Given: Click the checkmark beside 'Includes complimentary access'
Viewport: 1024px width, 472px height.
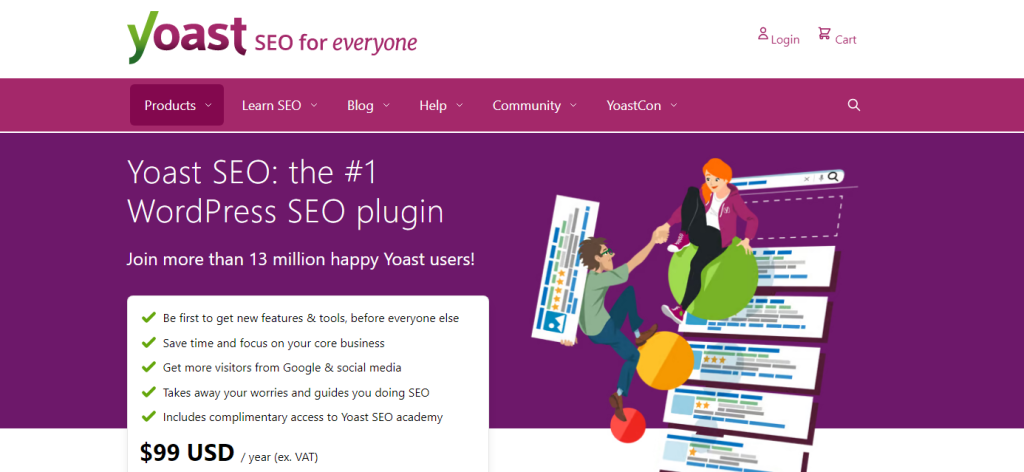Looking at the screenshot, I should coord(148,416).
